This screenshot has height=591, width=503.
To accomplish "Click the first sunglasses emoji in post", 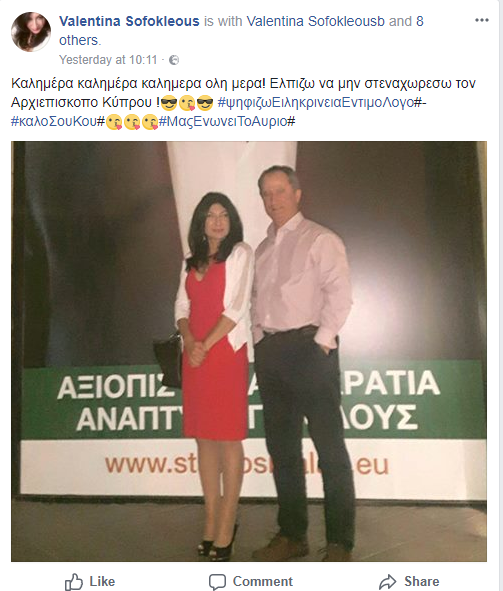I will pos(169,103).
